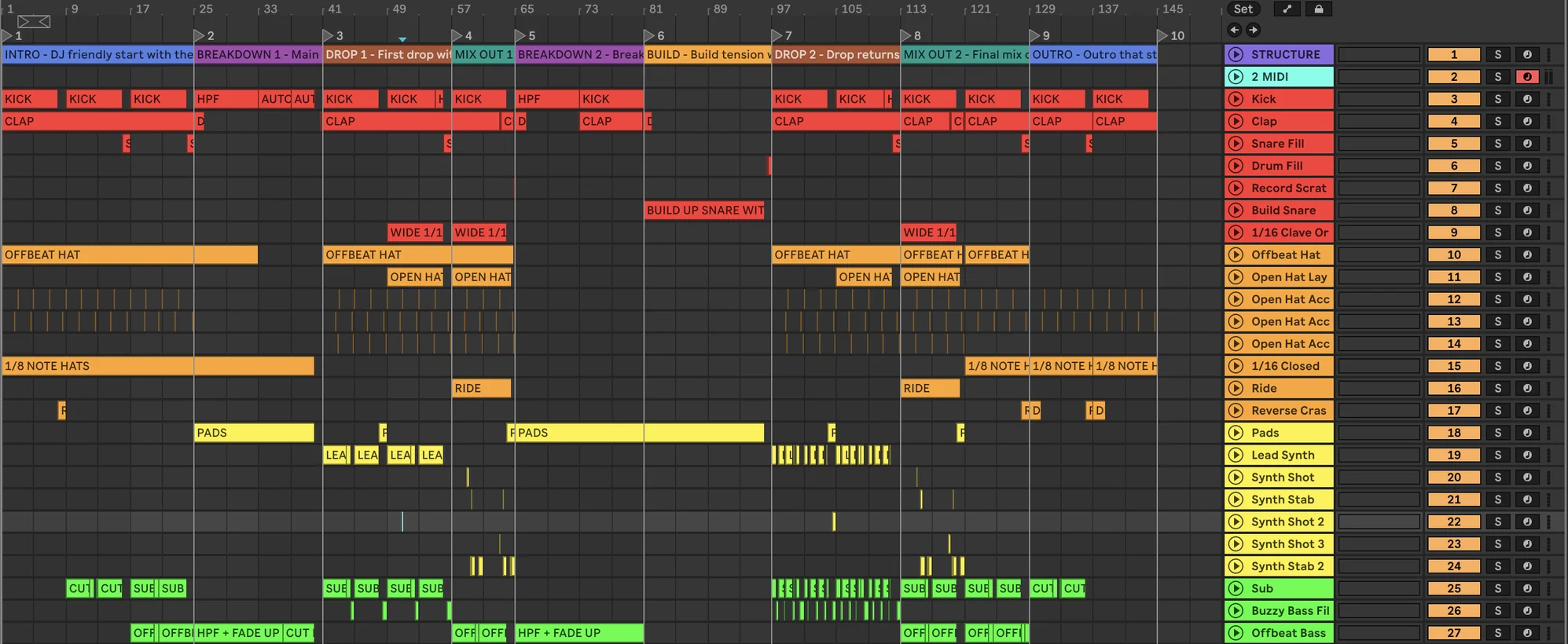The height and width of the screenshot is (644, 1568).
Task: Arm the Snare Fill track
Action: click(1526, 144)
